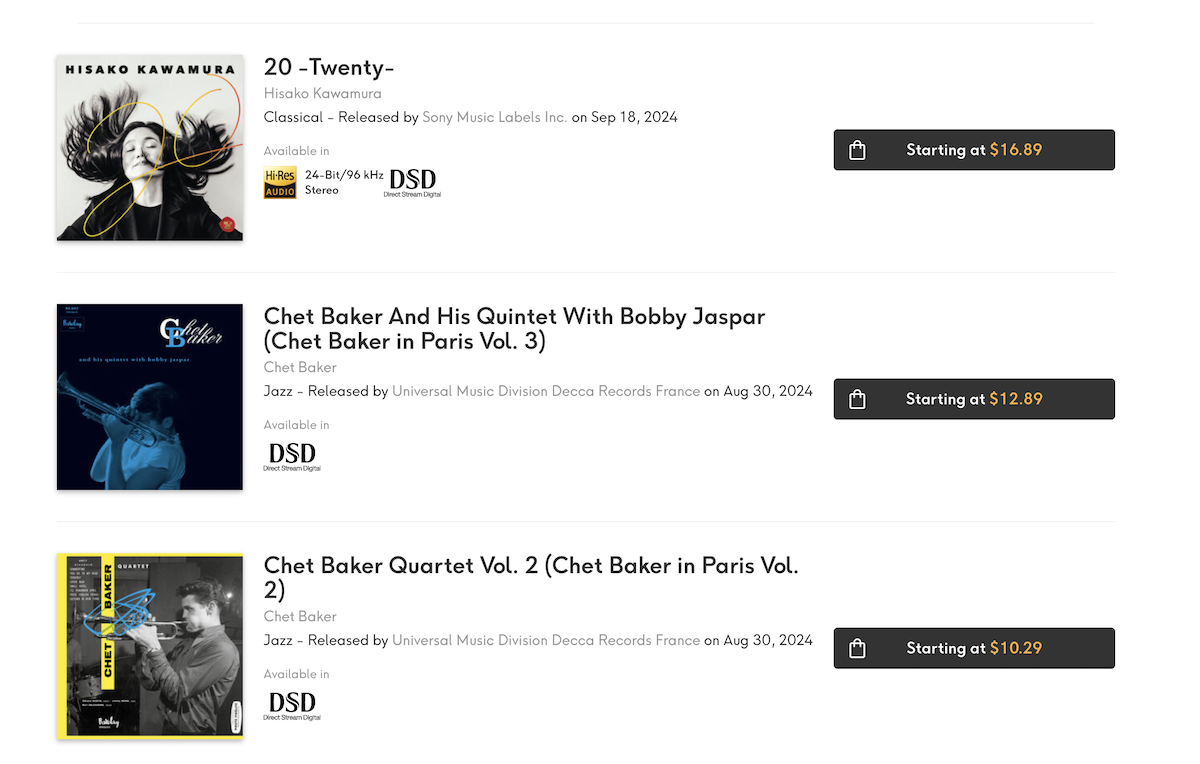Open the yellow Chet Baker Quartet cover
1200x764 pixels.
coord(150,646)
